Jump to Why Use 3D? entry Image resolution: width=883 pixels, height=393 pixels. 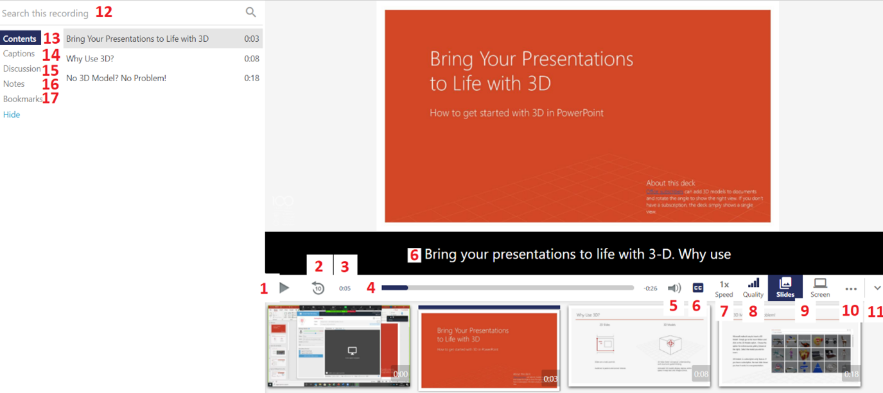tap(163, 59)
